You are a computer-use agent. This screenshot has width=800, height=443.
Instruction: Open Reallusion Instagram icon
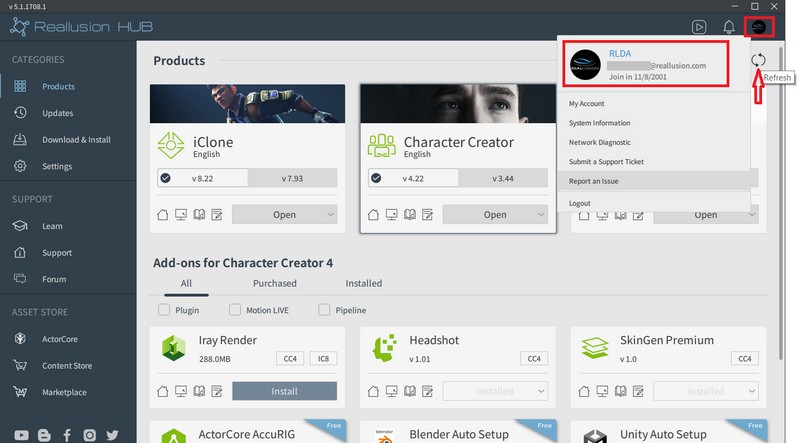90,435
